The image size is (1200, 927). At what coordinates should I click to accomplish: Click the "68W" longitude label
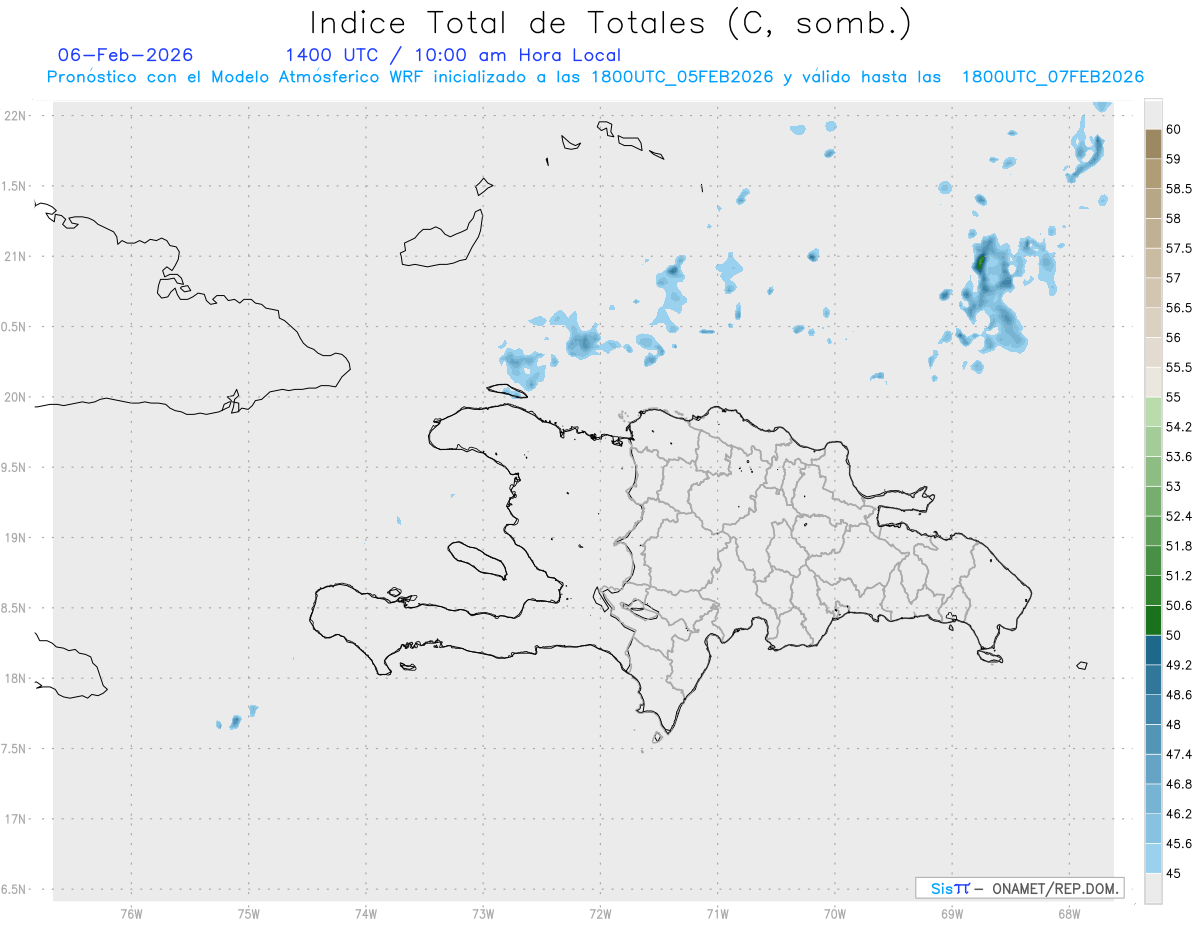pyautogui.click(x=1069, y=913)
